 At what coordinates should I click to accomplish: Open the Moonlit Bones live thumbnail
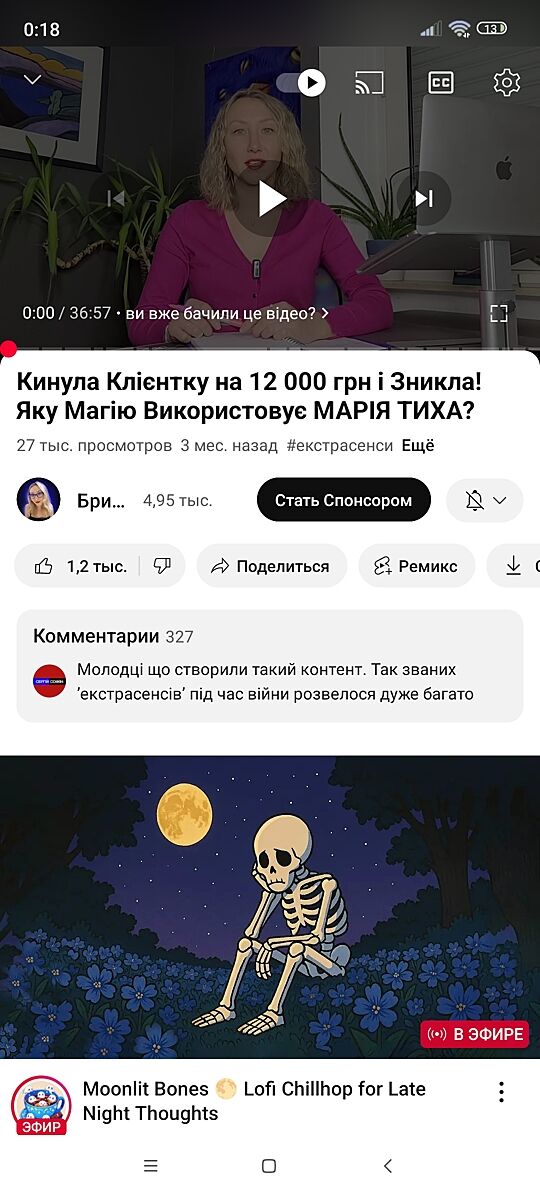pyautogui.click(x=270, y=907)
